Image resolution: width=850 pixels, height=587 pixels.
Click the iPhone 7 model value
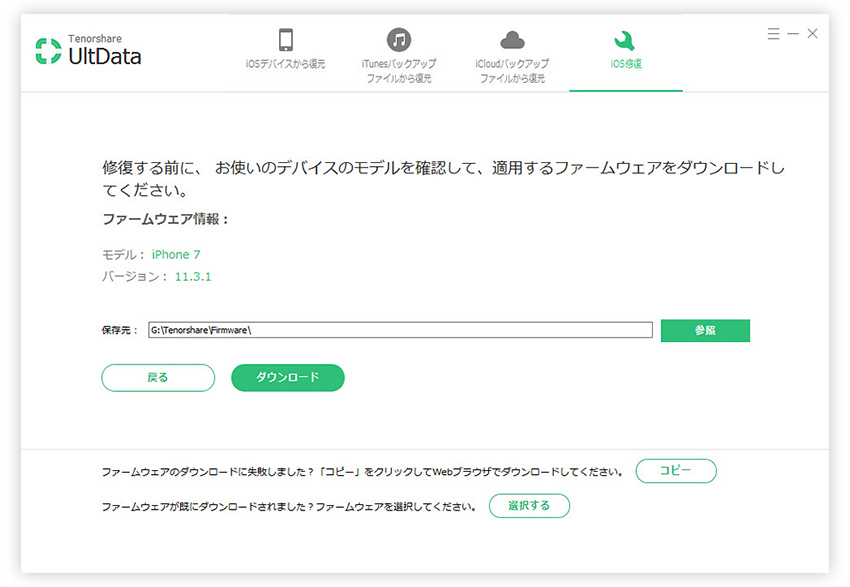click(x=176, y=255)
